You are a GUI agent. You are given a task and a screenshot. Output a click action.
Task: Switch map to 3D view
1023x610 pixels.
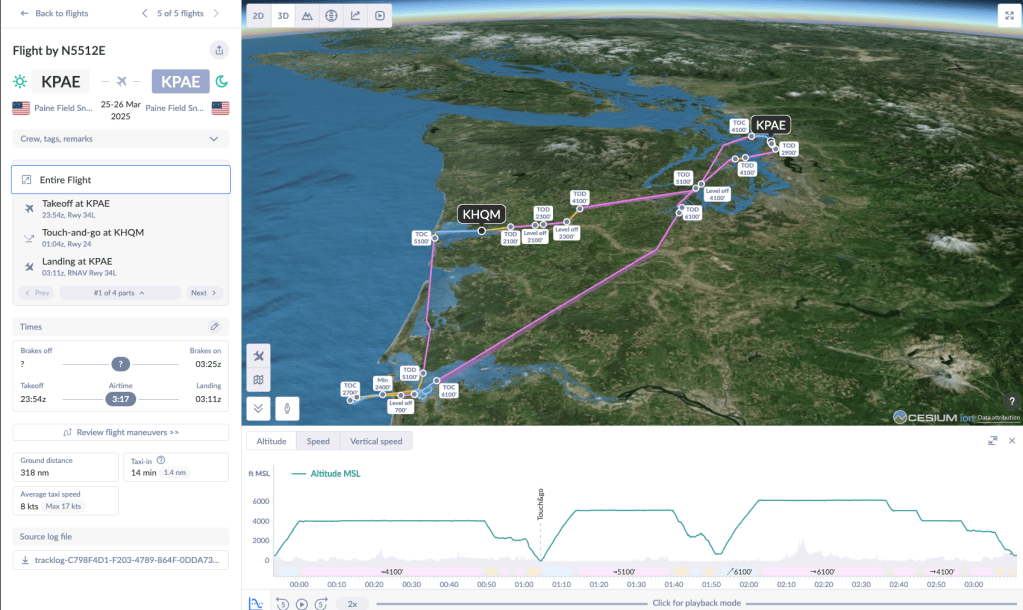coord(283,16)
